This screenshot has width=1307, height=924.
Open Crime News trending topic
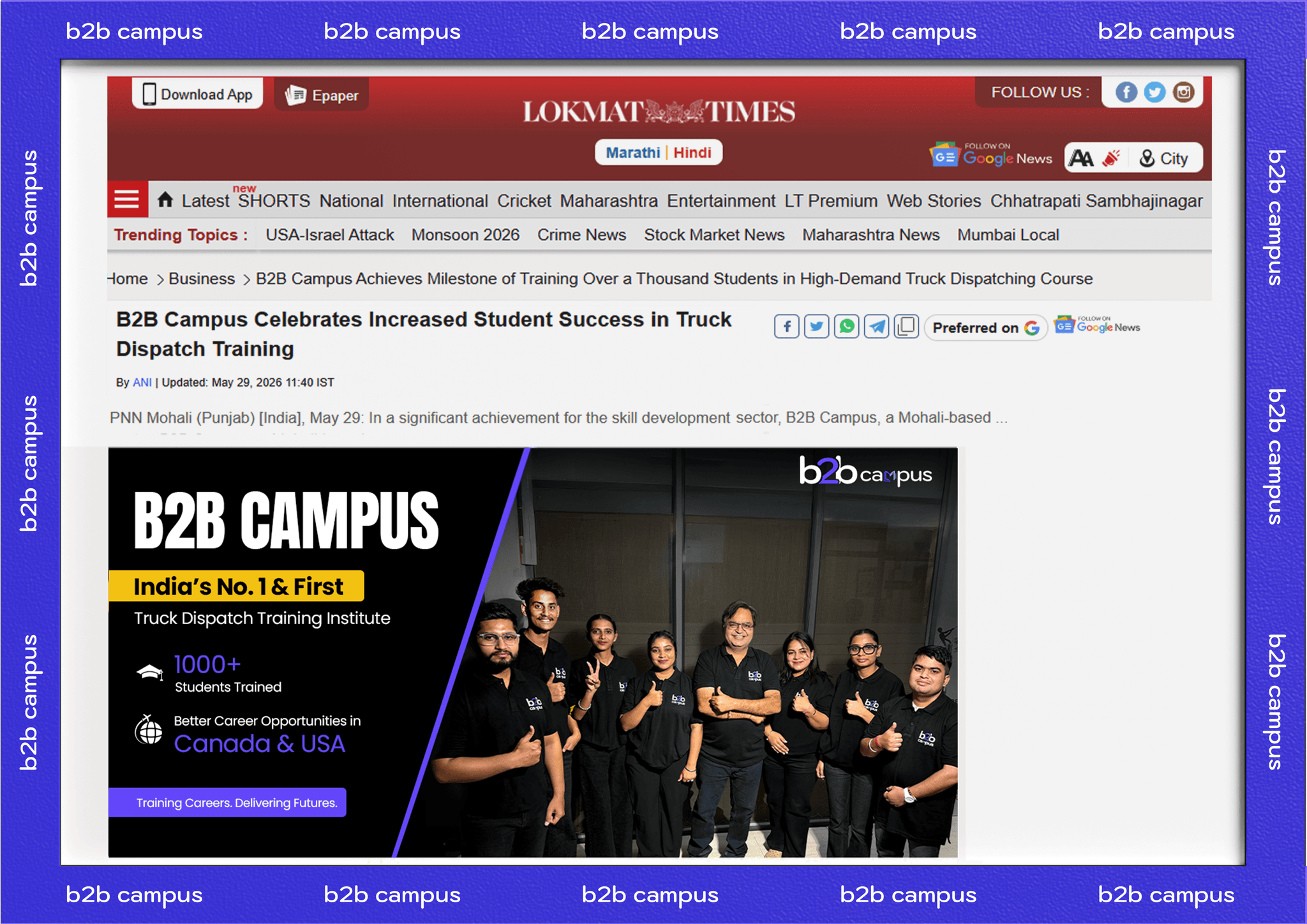pyautogui.click(x=581, y=235)
